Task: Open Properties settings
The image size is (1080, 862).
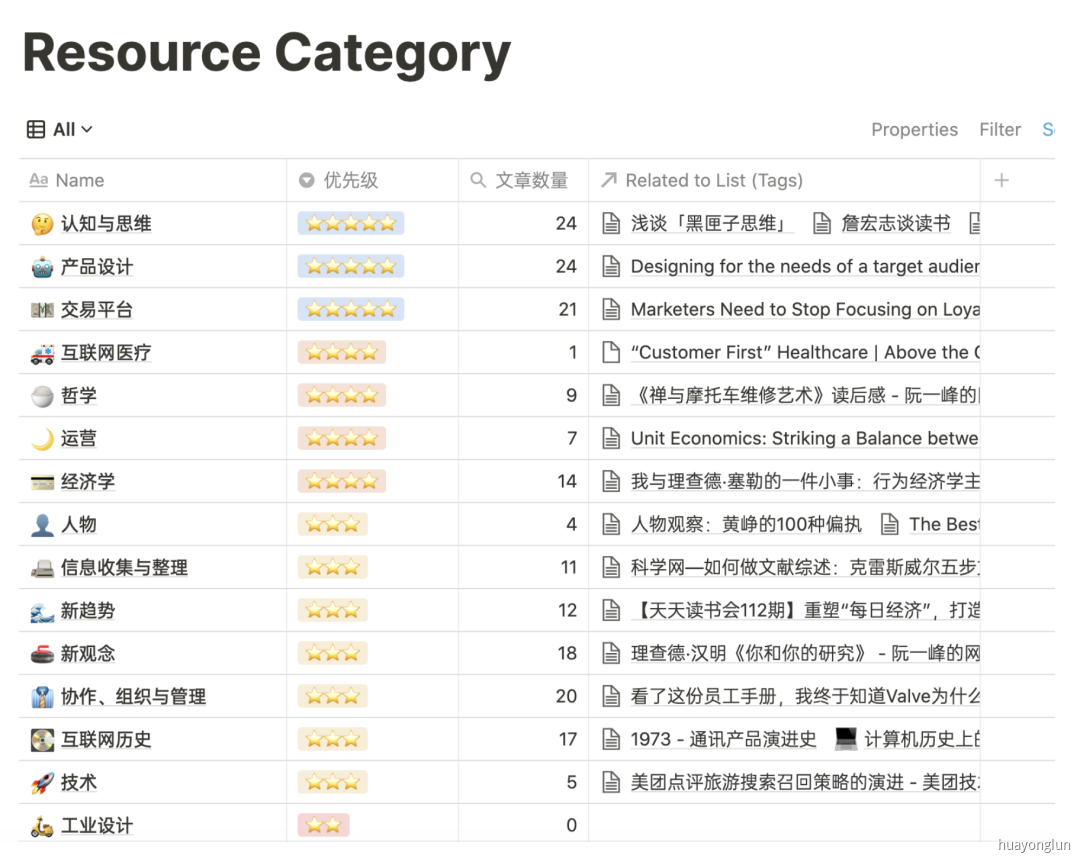Action: click(x=914, y=130)
